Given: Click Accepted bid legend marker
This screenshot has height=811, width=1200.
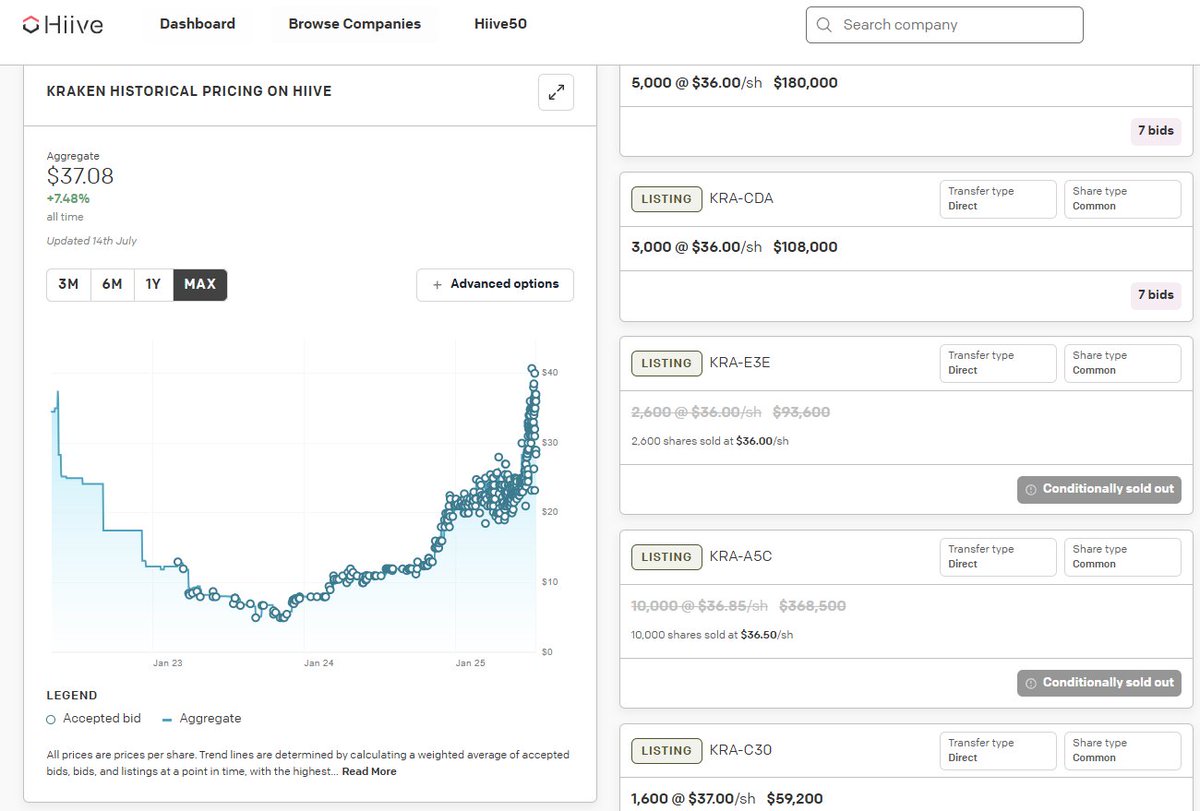Looking at the screenshot, I should tap(51, 719).
